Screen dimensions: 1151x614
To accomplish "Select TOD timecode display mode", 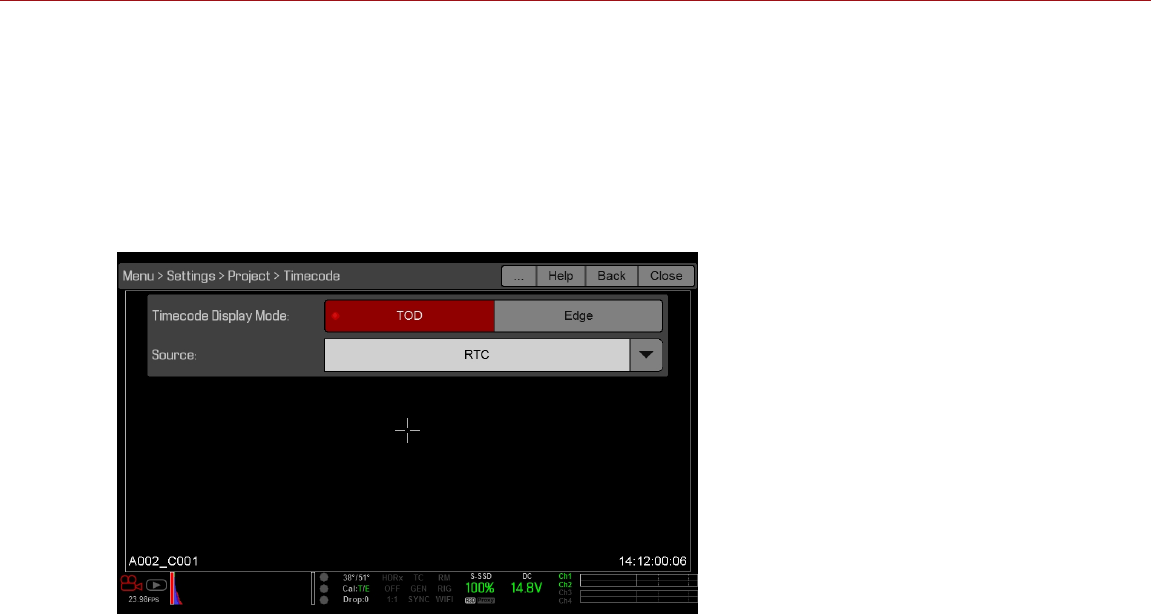I will pos(410,316).
